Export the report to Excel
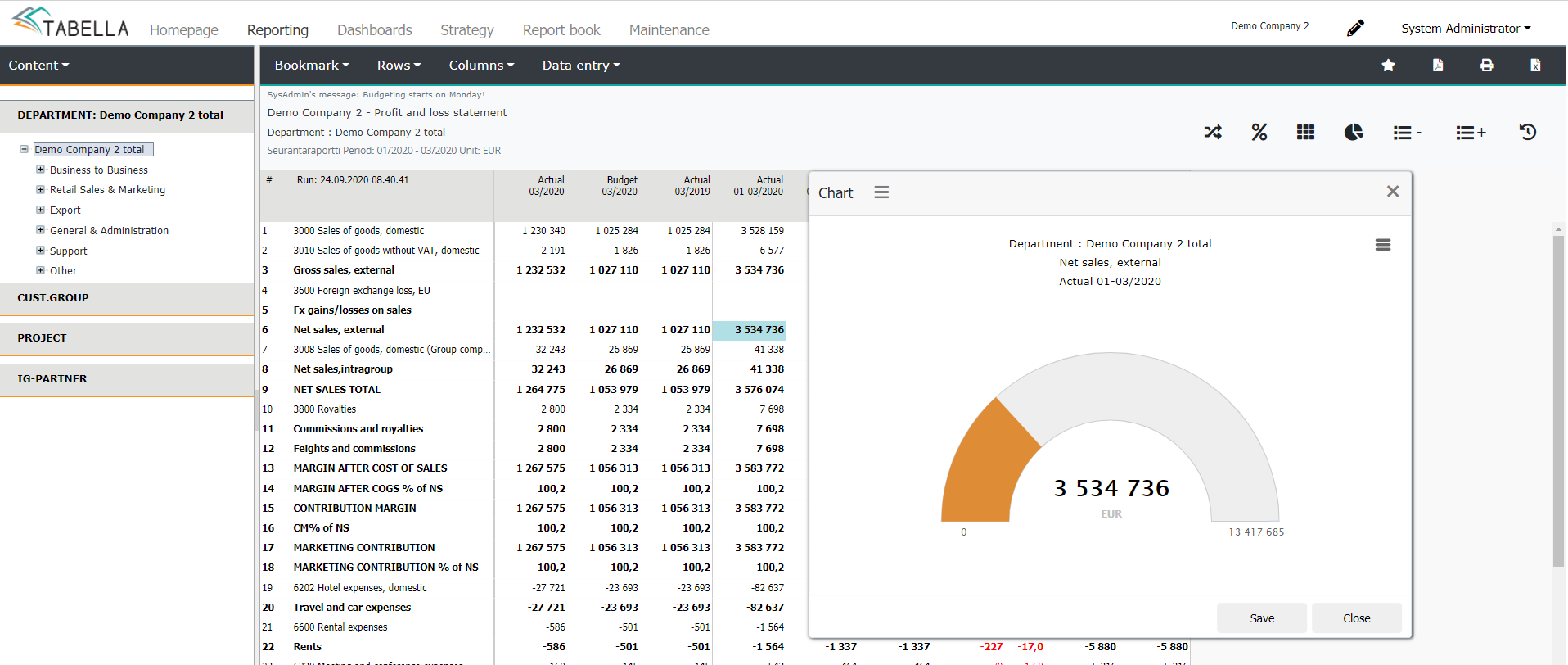Viewport: 1568px width, 665px height. [x=1535, y=66]
